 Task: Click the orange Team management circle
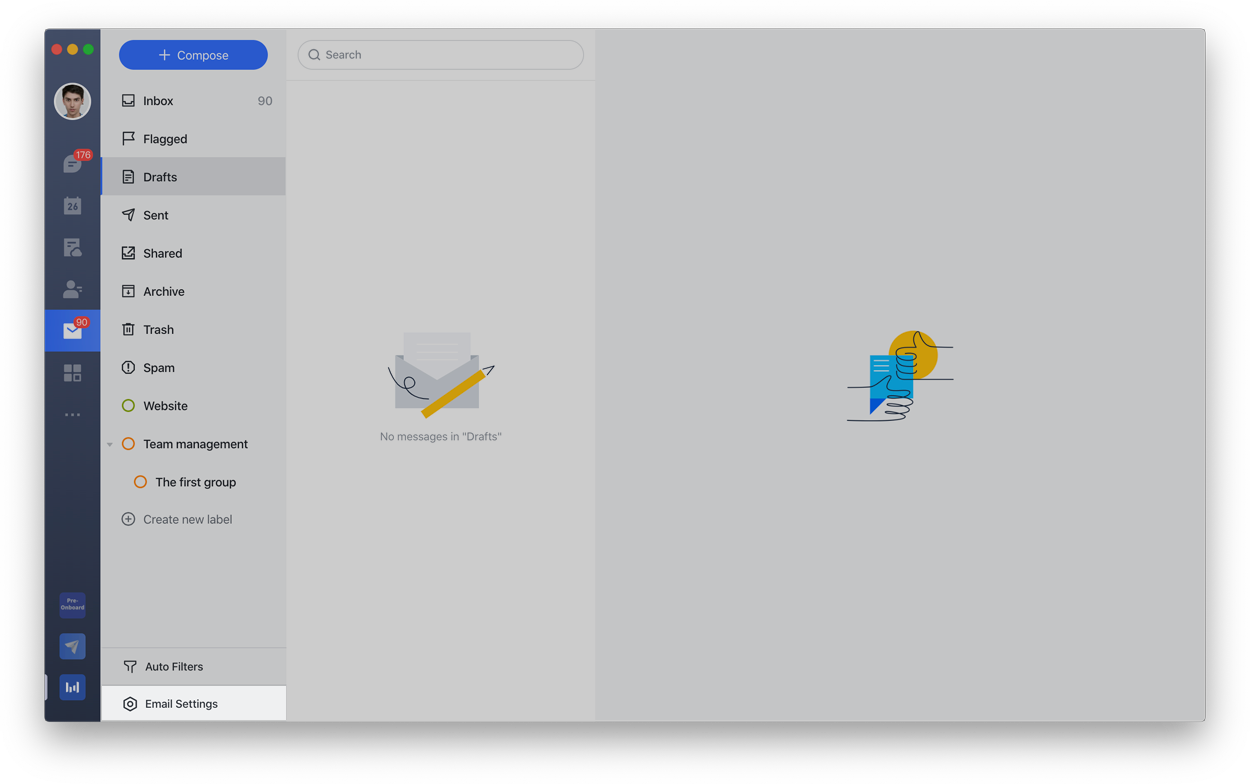click(x=128, y=443)
